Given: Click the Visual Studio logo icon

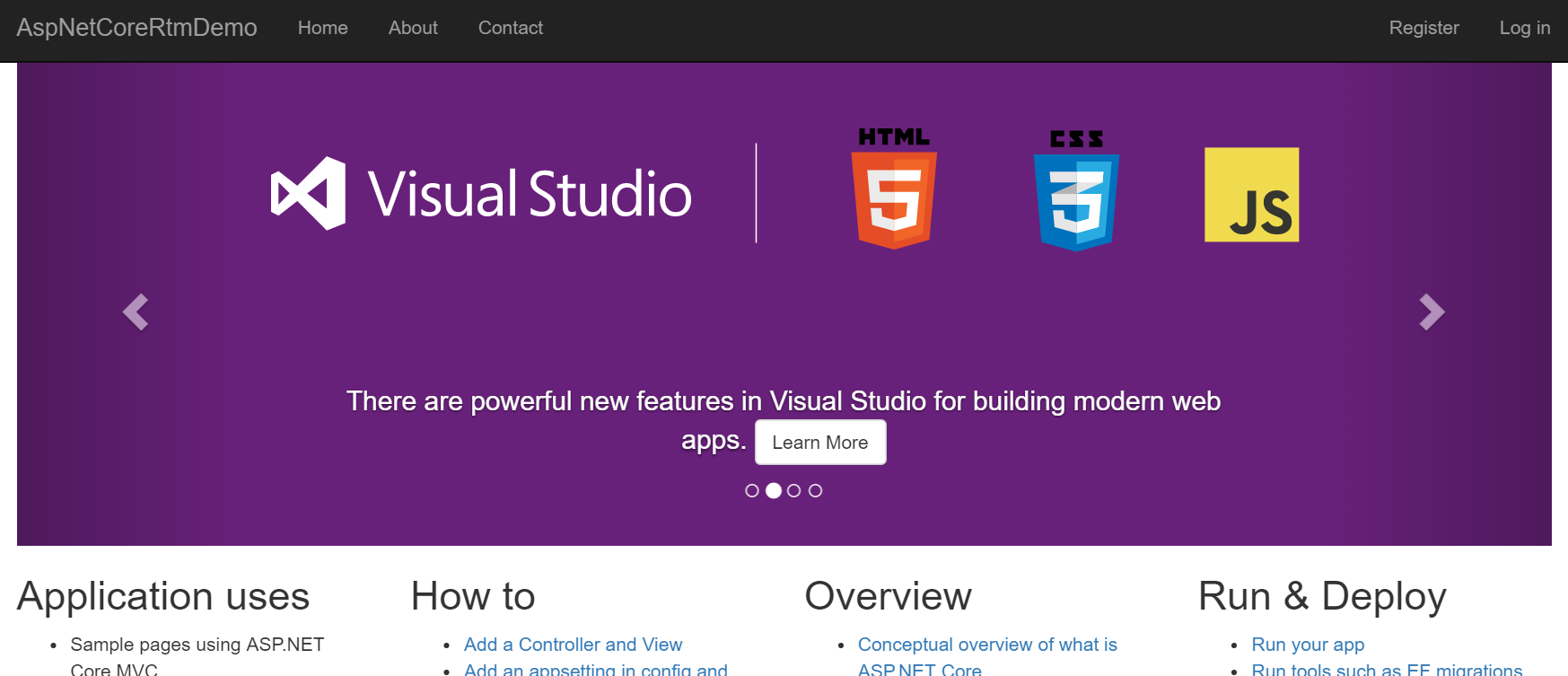Looking at the screenshot, I should coord(308,194).
